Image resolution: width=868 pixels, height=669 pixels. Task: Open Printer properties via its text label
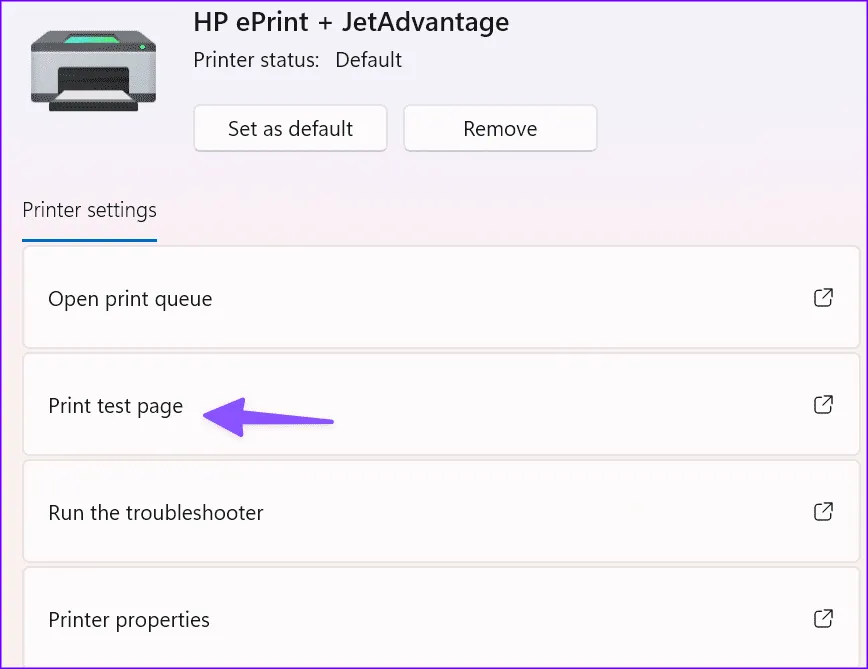[x=129, y=620]
